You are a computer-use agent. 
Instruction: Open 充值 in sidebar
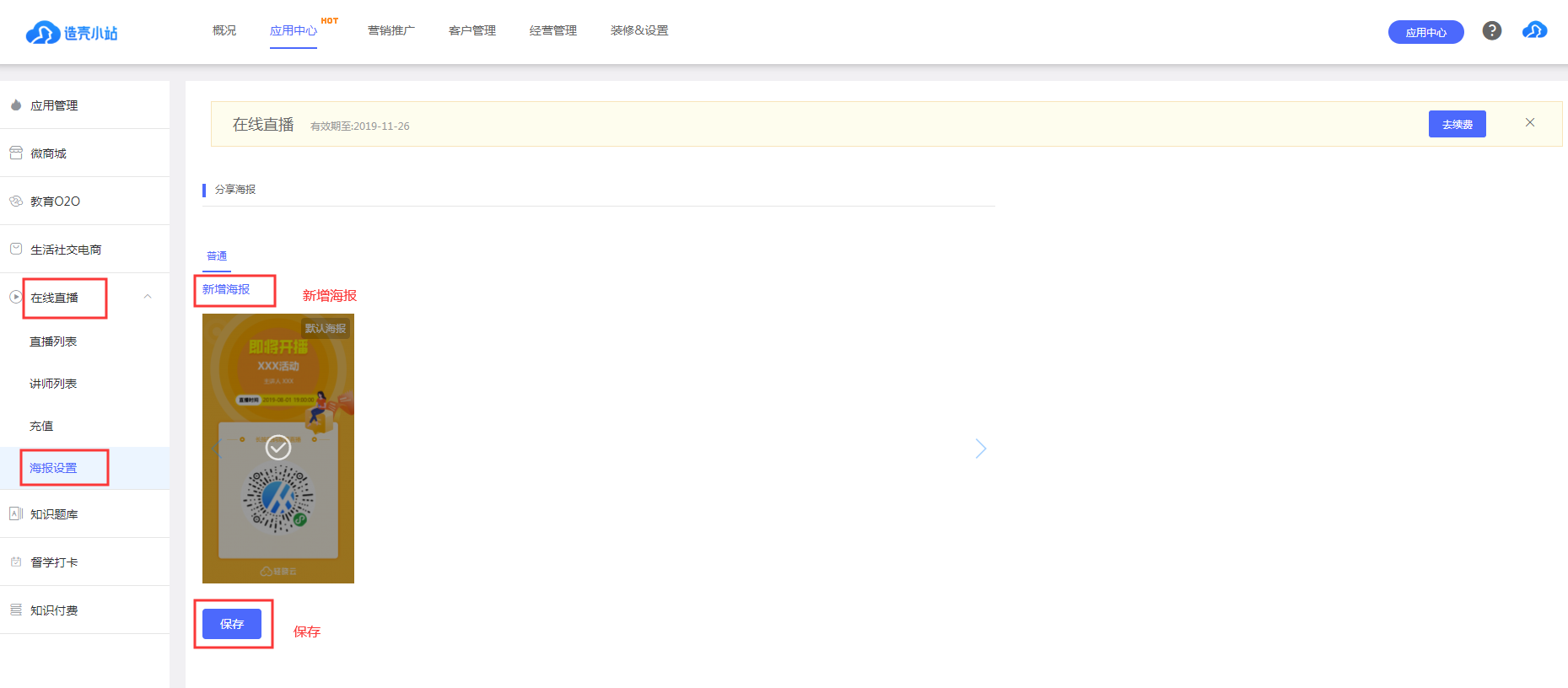click(41, 426)
